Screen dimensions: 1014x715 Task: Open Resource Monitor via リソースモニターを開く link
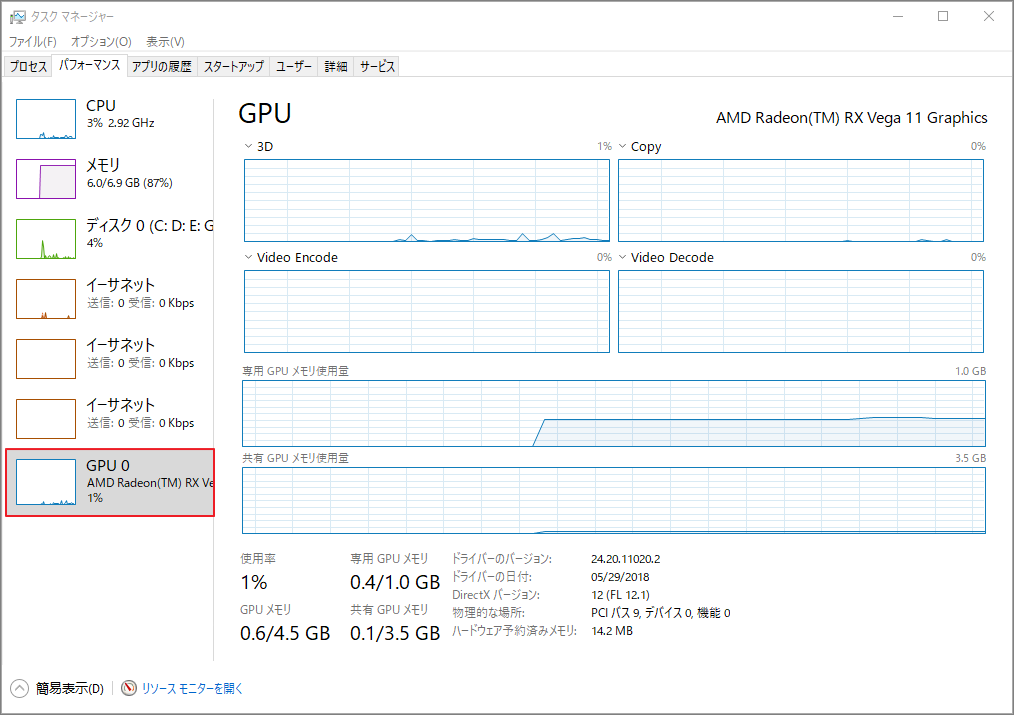click(x=192, y=688)
